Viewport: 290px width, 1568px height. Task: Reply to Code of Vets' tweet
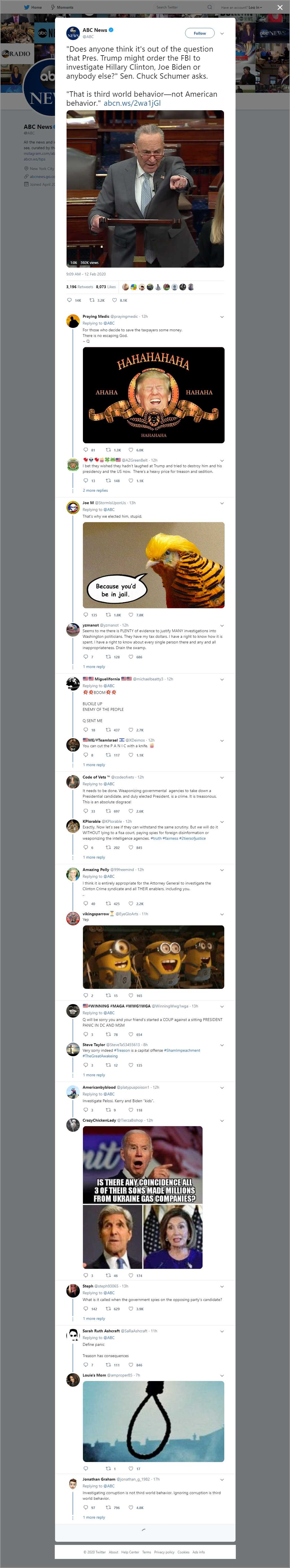click(x=85, y=811)
